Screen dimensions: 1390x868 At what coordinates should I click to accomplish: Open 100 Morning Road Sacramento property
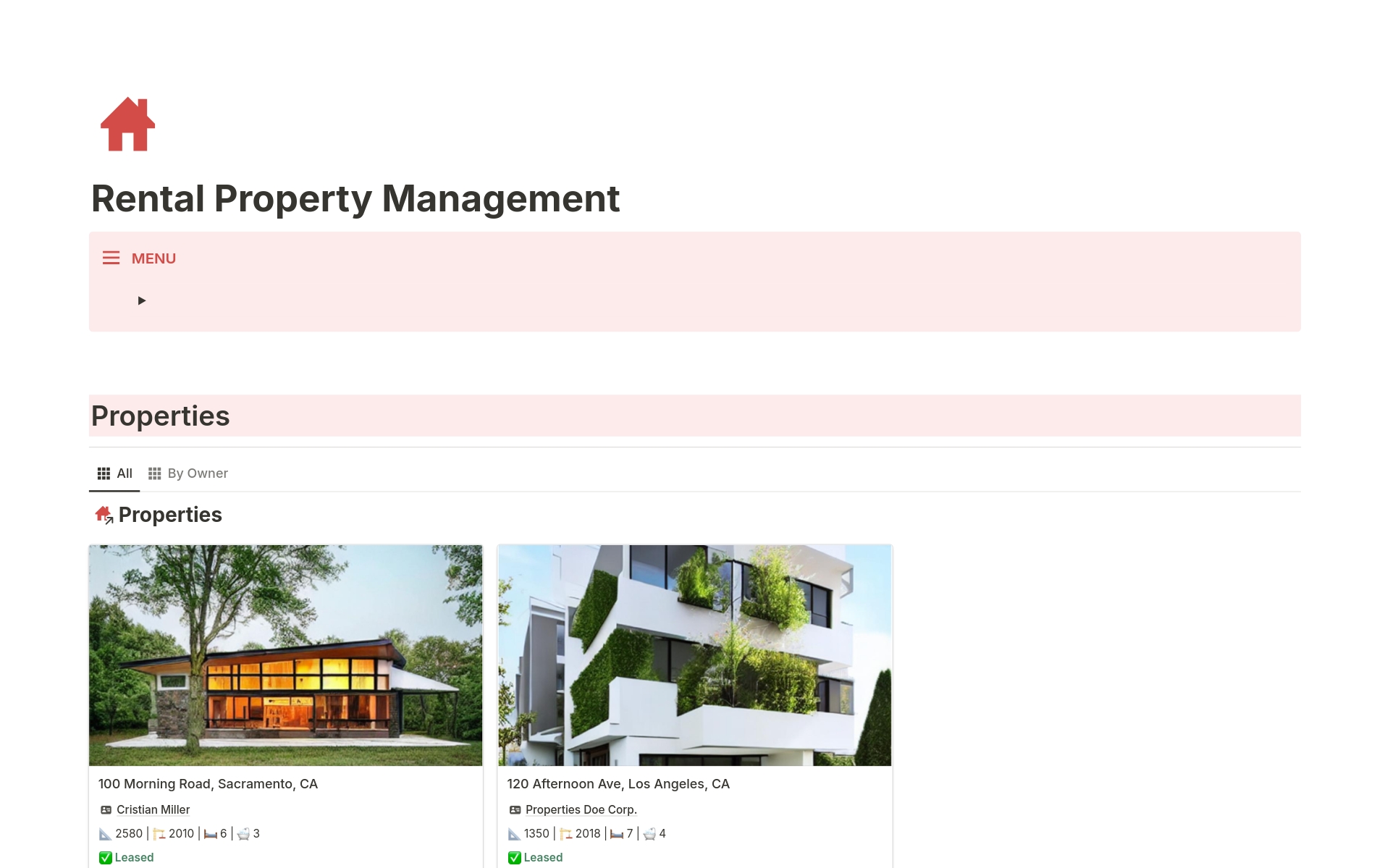click(209, 783)
